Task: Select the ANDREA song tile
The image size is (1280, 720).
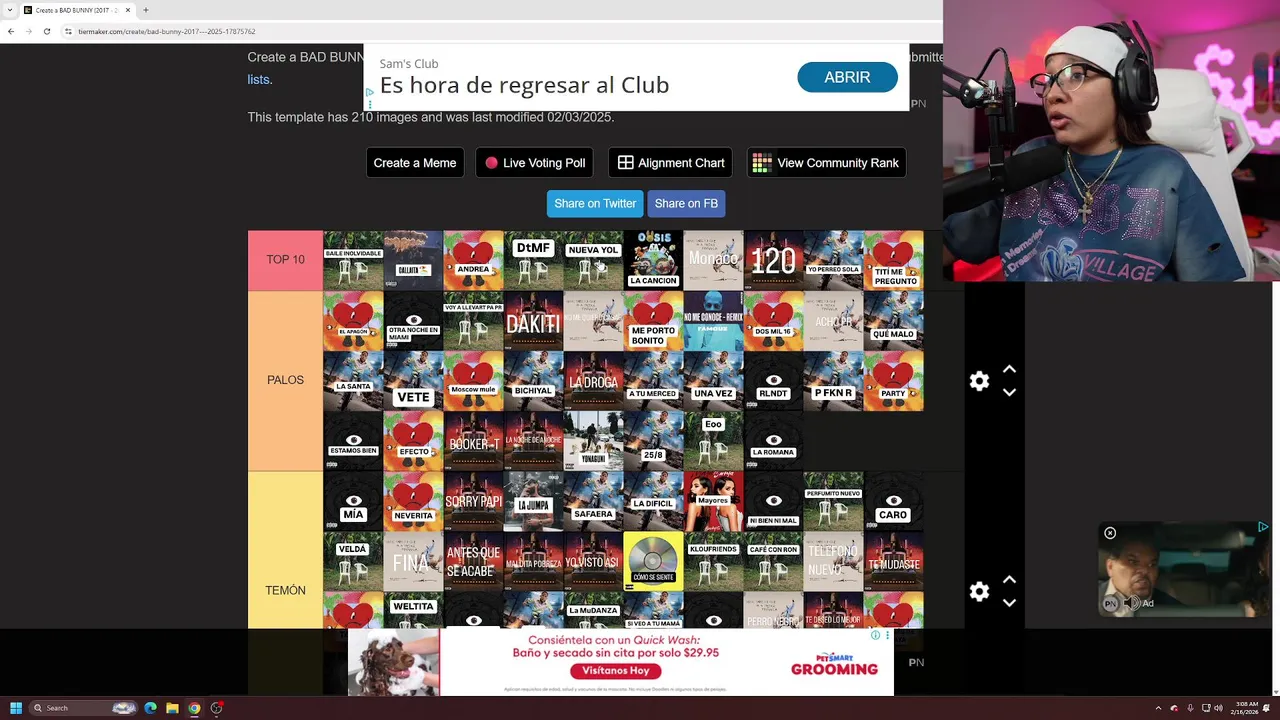Action: click(x=473, y=260)
